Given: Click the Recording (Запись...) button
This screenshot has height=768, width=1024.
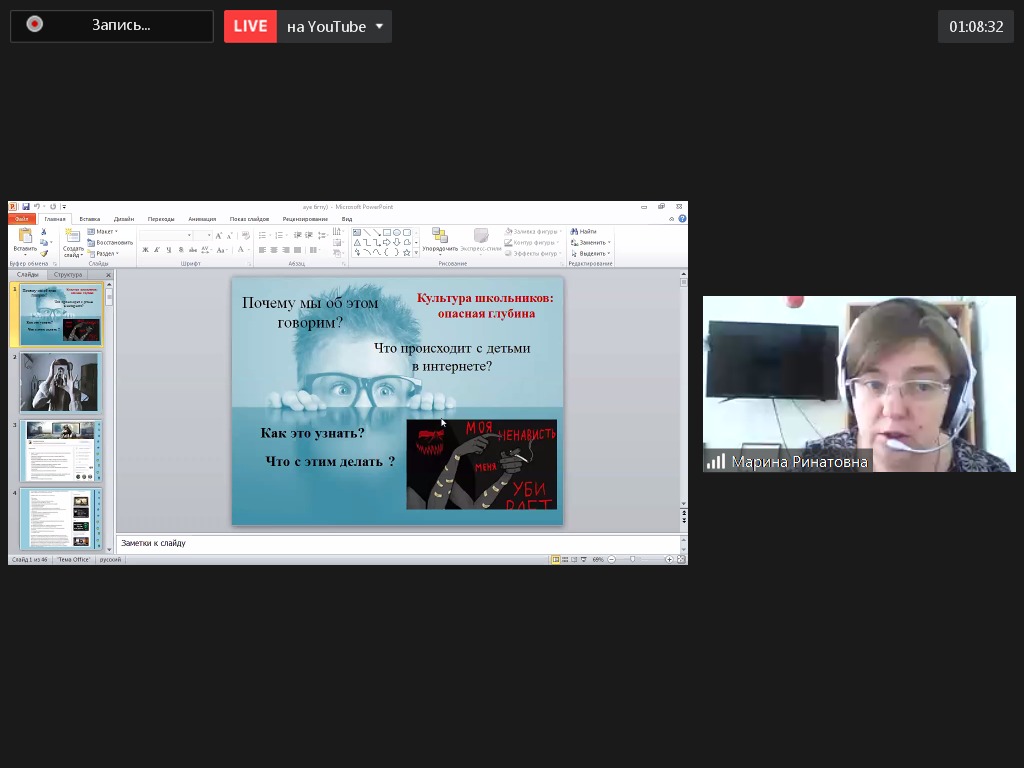Looking at the screenshot, I should (112, 26).
